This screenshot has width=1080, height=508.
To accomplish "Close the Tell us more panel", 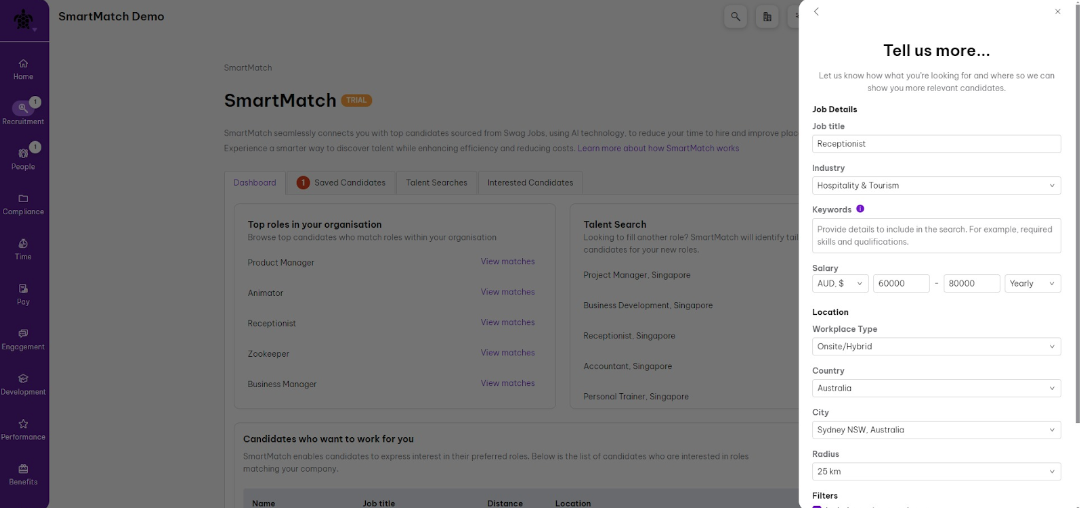I will point(1058,12).
